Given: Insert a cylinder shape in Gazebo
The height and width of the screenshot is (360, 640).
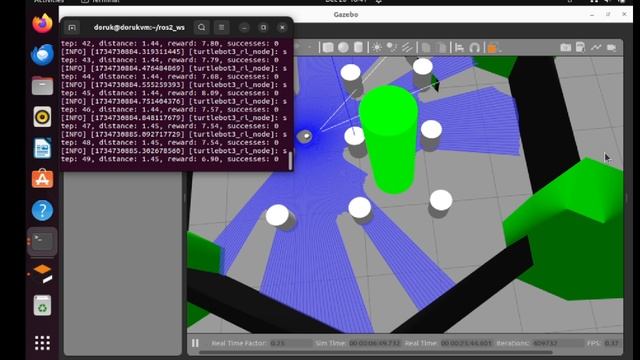Looking at the screenshot, I should 358,48.
